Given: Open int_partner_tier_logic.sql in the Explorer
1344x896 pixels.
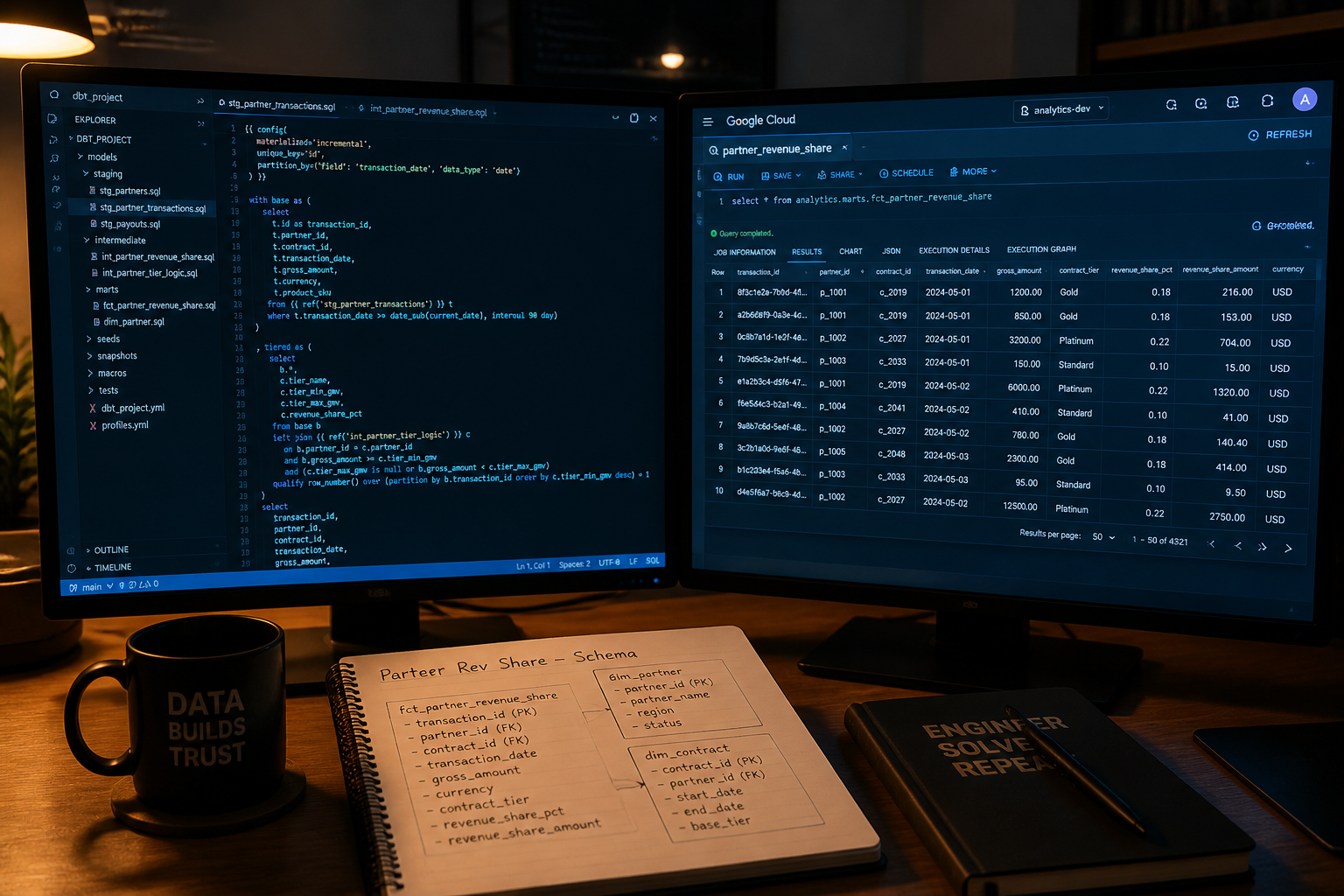Looking at the screenshot, I should click(143, 273).
